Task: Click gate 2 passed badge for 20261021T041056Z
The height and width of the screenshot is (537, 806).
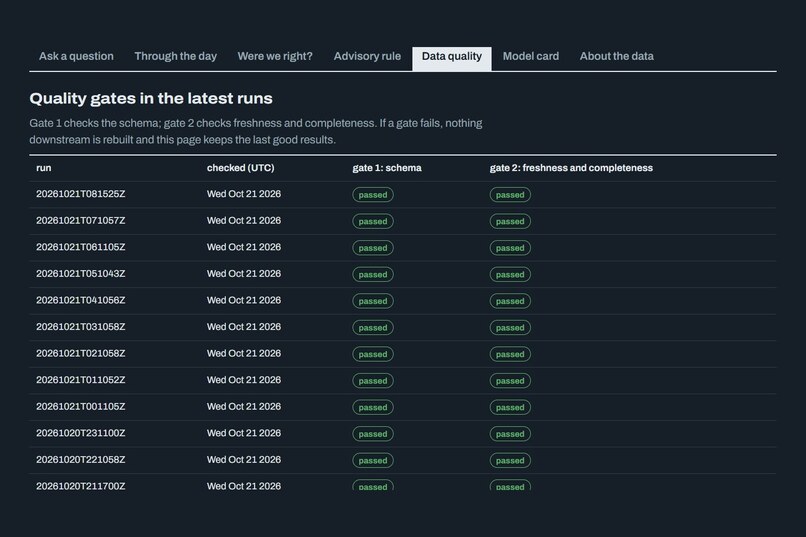Action: (510, 301)
